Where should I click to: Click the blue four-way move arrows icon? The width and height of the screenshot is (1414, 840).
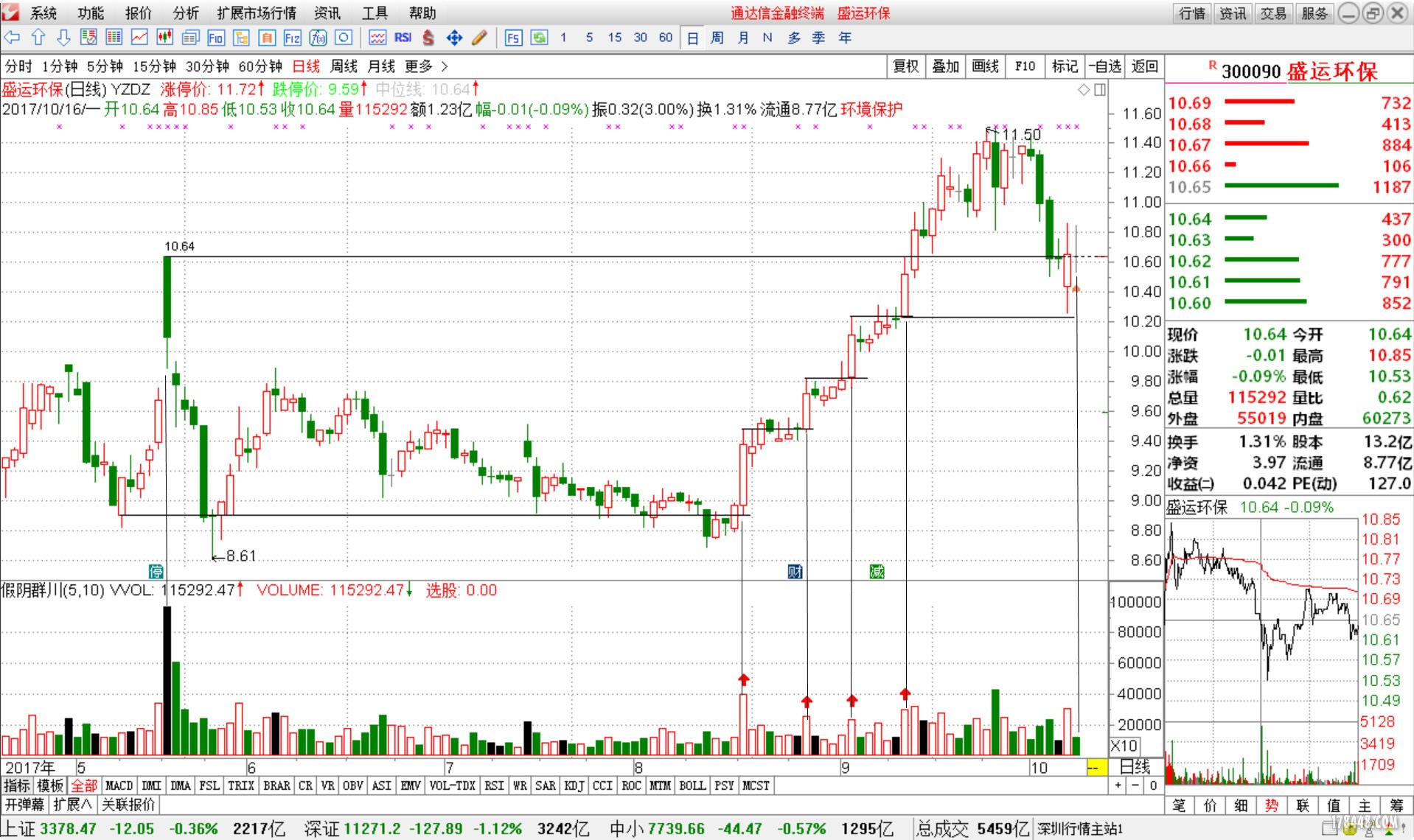(x=454, y=38)
